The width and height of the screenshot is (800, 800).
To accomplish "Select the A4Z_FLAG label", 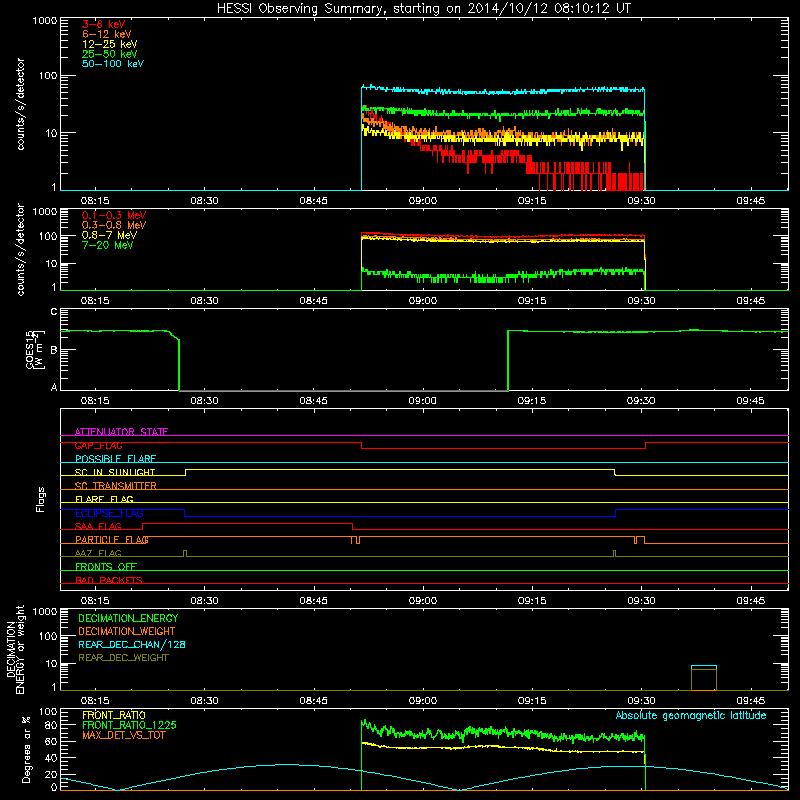I will tap(98, 553).
